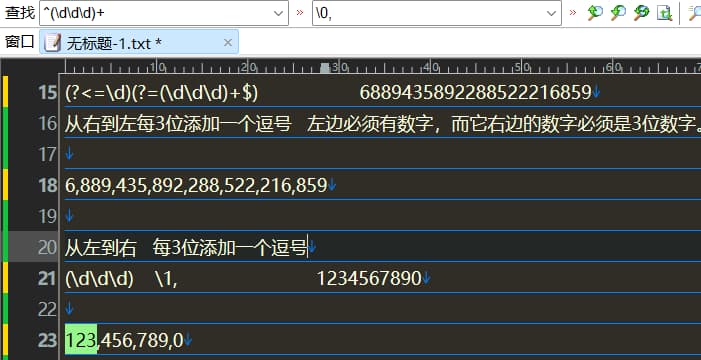Image resolution: width=701 pixels, height=360 pixels.
Task: Click the replacement \1, on line 21
Action: [166, 278]
